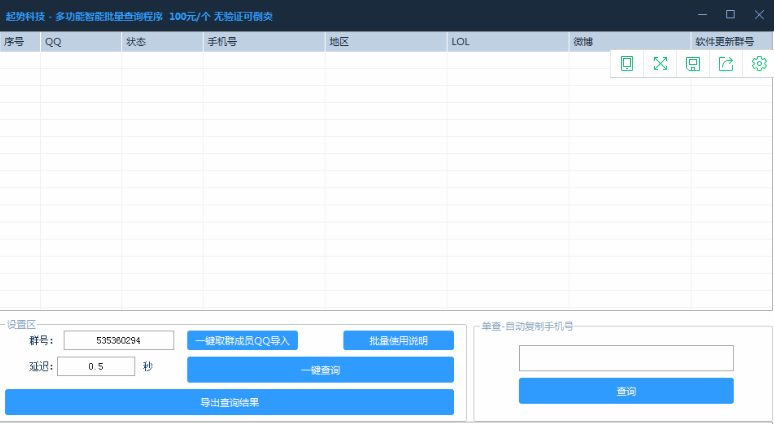Click the 地区 column header
774x424 pixels.
coord(386,42)
